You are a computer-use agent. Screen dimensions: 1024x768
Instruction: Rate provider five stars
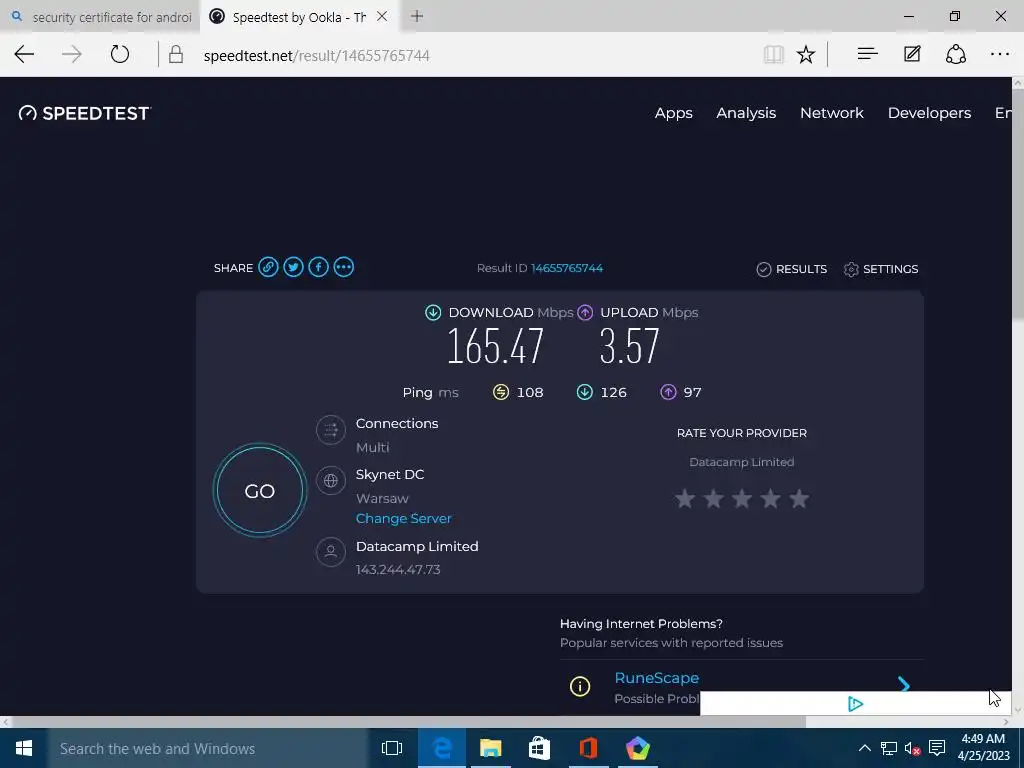(799, 499)
